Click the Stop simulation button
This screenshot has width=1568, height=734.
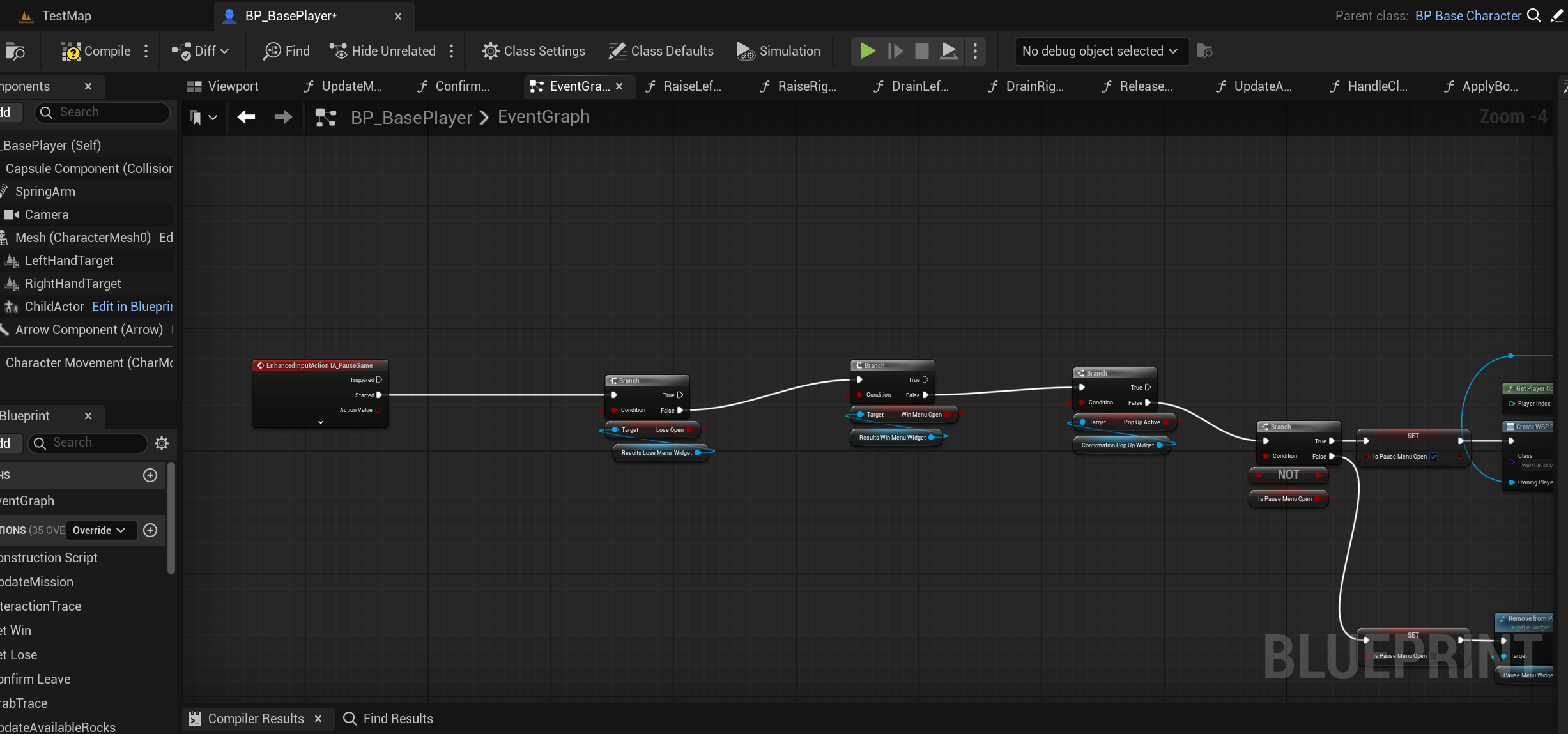tap(921, 51)
